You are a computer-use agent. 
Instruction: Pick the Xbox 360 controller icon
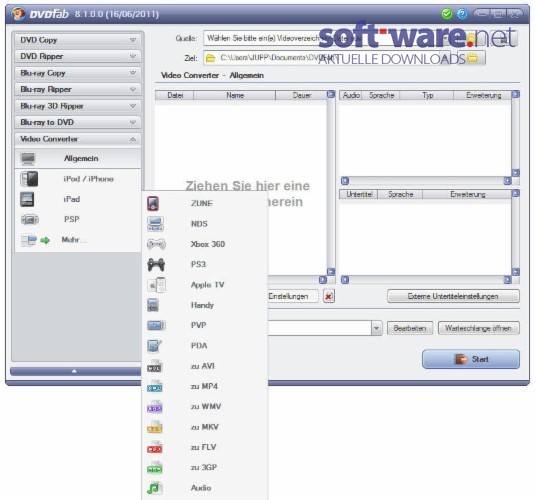click(156, 244)
